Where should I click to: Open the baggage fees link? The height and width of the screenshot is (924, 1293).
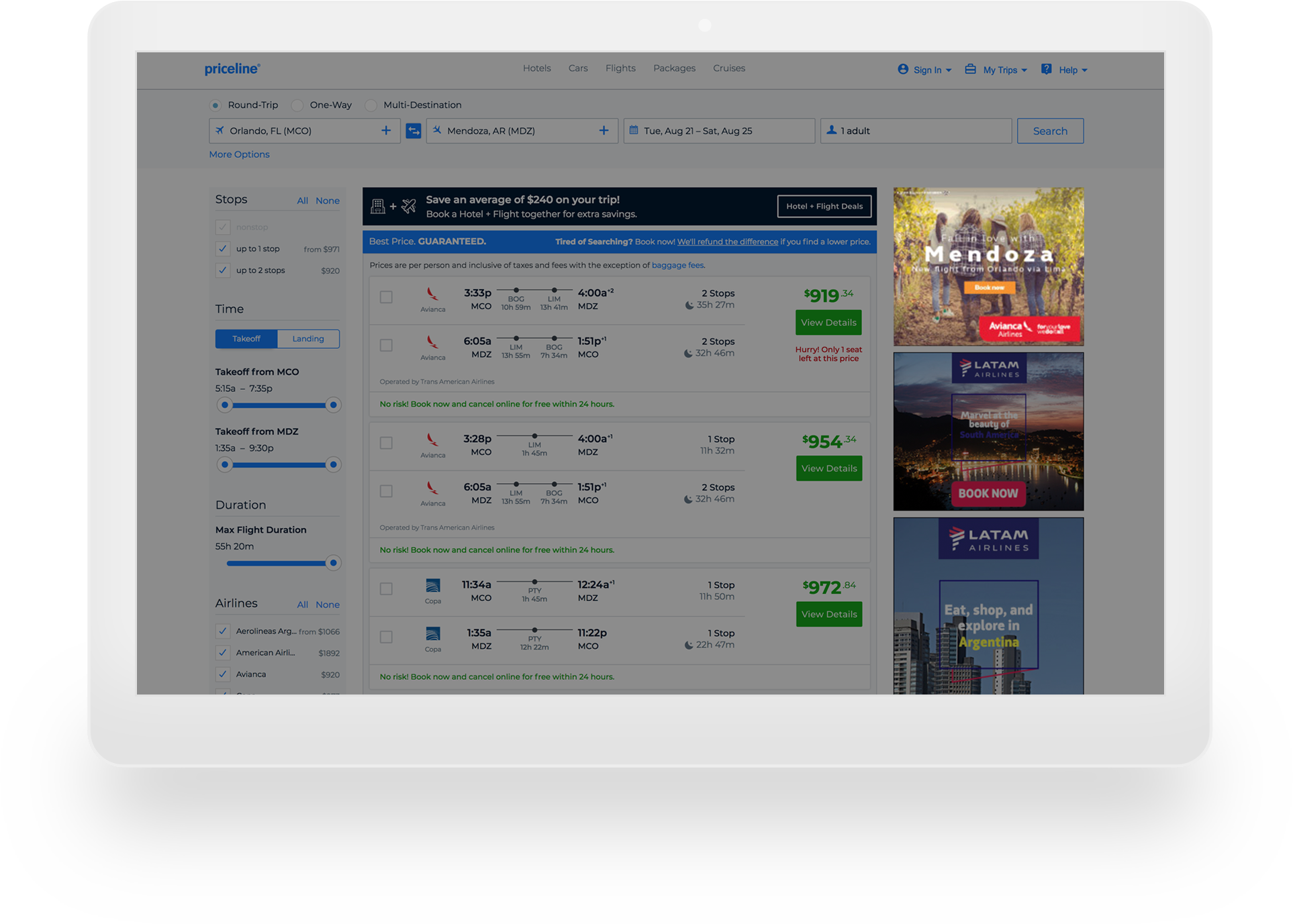tap(677, 265)
